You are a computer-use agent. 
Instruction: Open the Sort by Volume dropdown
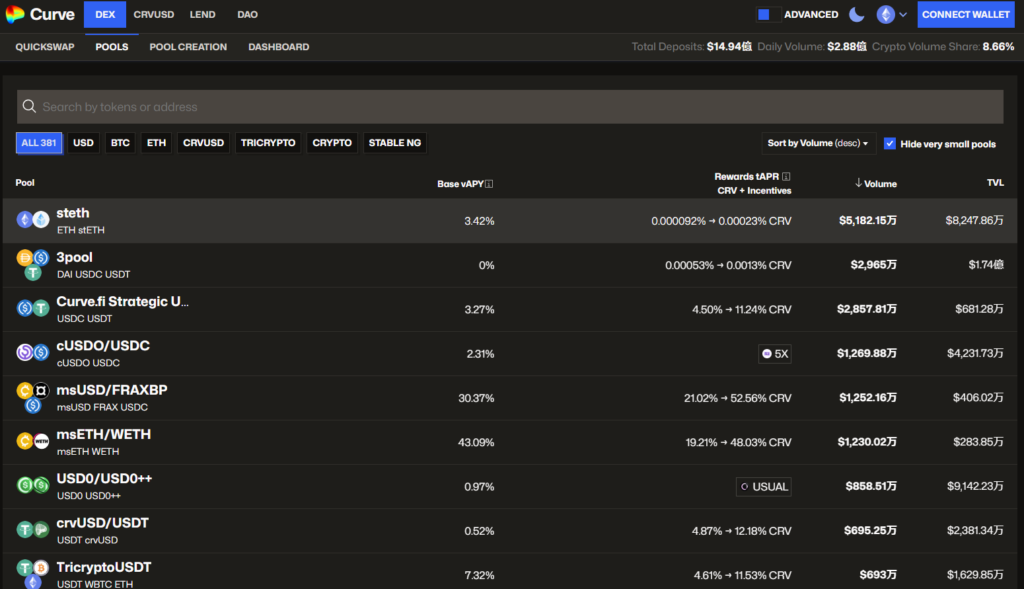tap(818, 143)
